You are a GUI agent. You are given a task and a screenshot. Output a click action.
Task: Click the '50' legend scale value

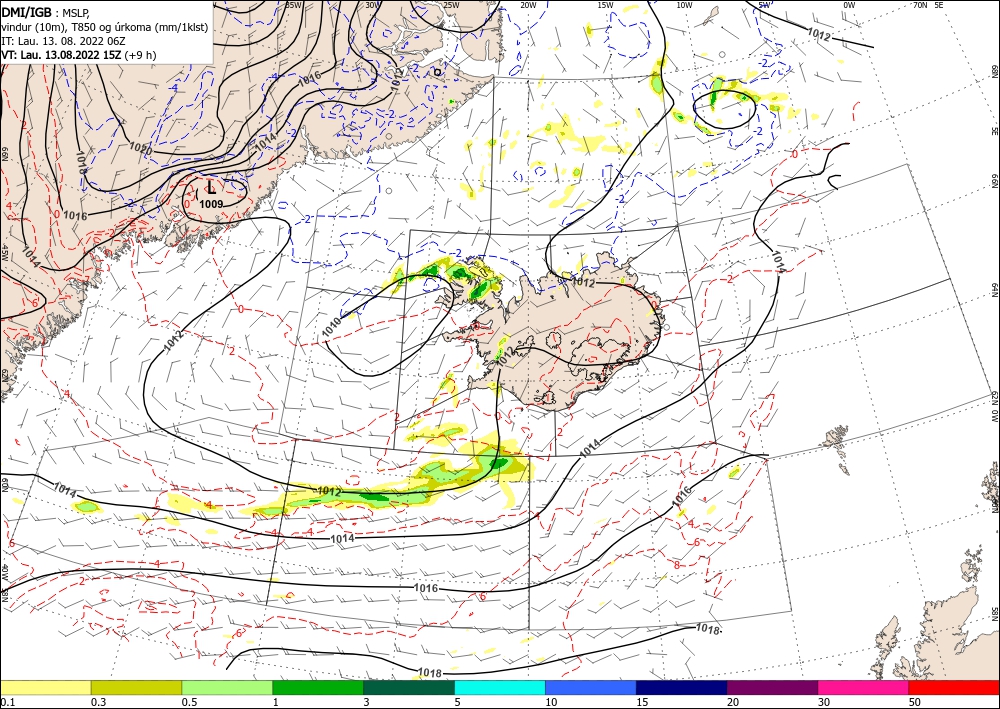pyautogui.click(x=915, y=702)
